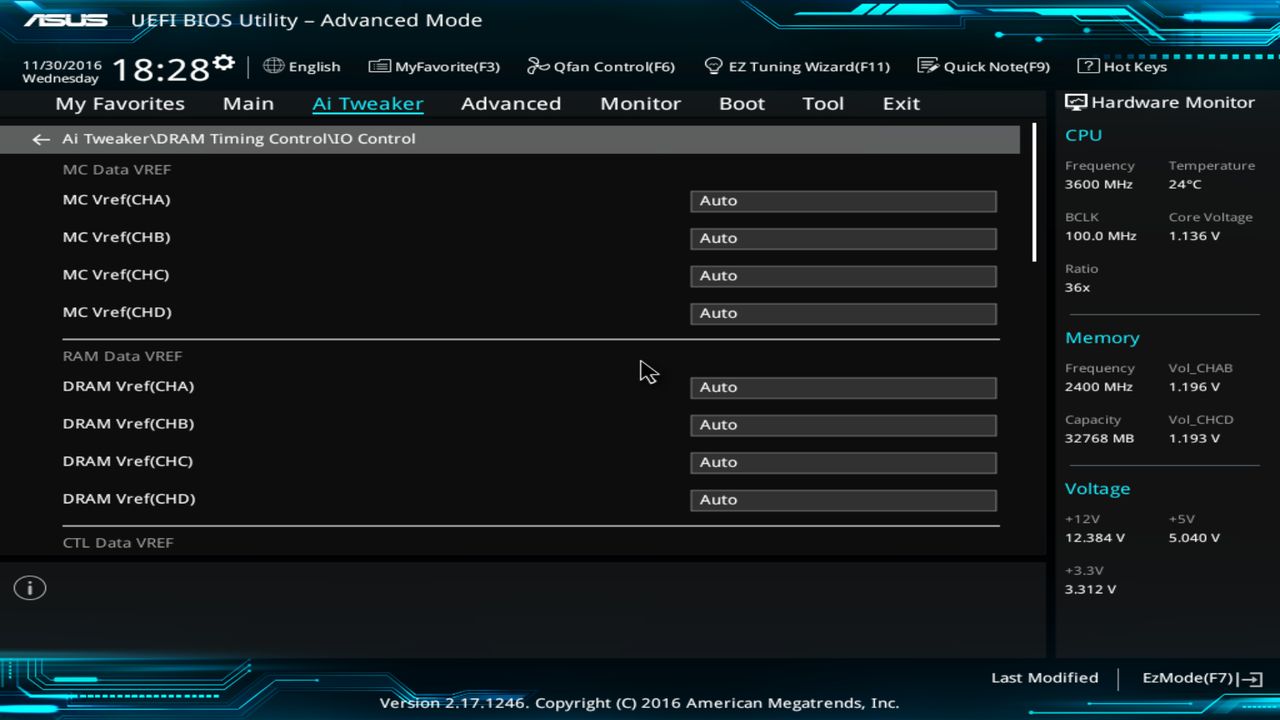This screenshot has width=1280, height=720.
Task: Switch to the Advanced tab
Action: (x=511, y=103)
